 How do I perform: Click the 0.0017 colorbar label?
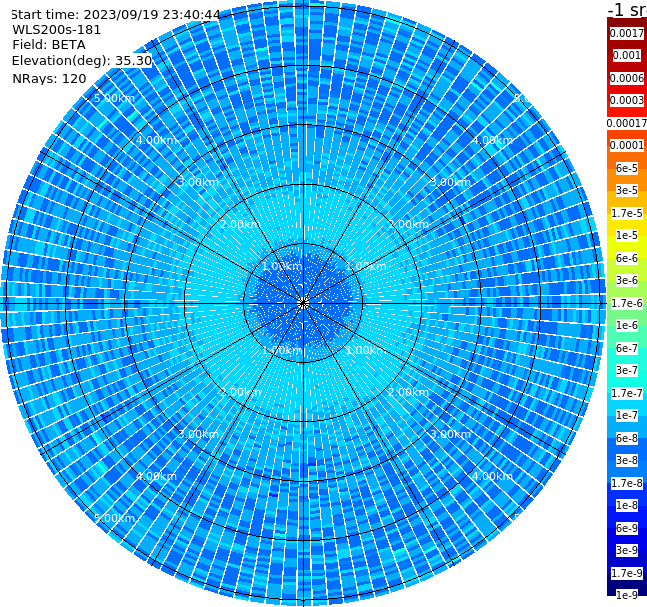point(627,33)
